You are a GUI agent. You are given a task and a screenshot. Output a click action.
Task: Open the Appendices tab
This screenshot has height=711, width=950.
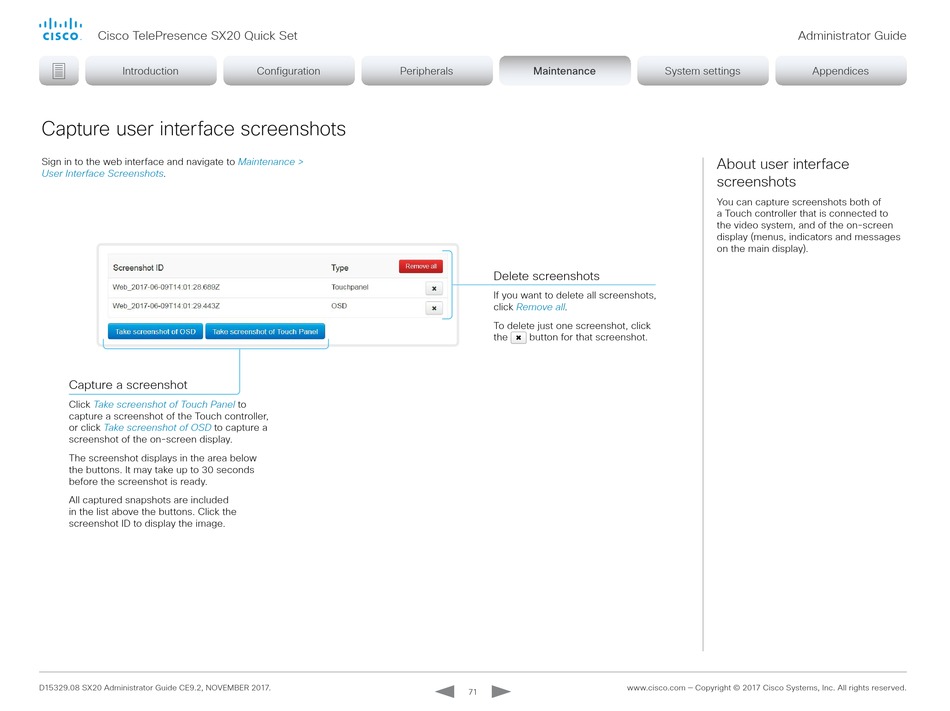pos(840,71)
